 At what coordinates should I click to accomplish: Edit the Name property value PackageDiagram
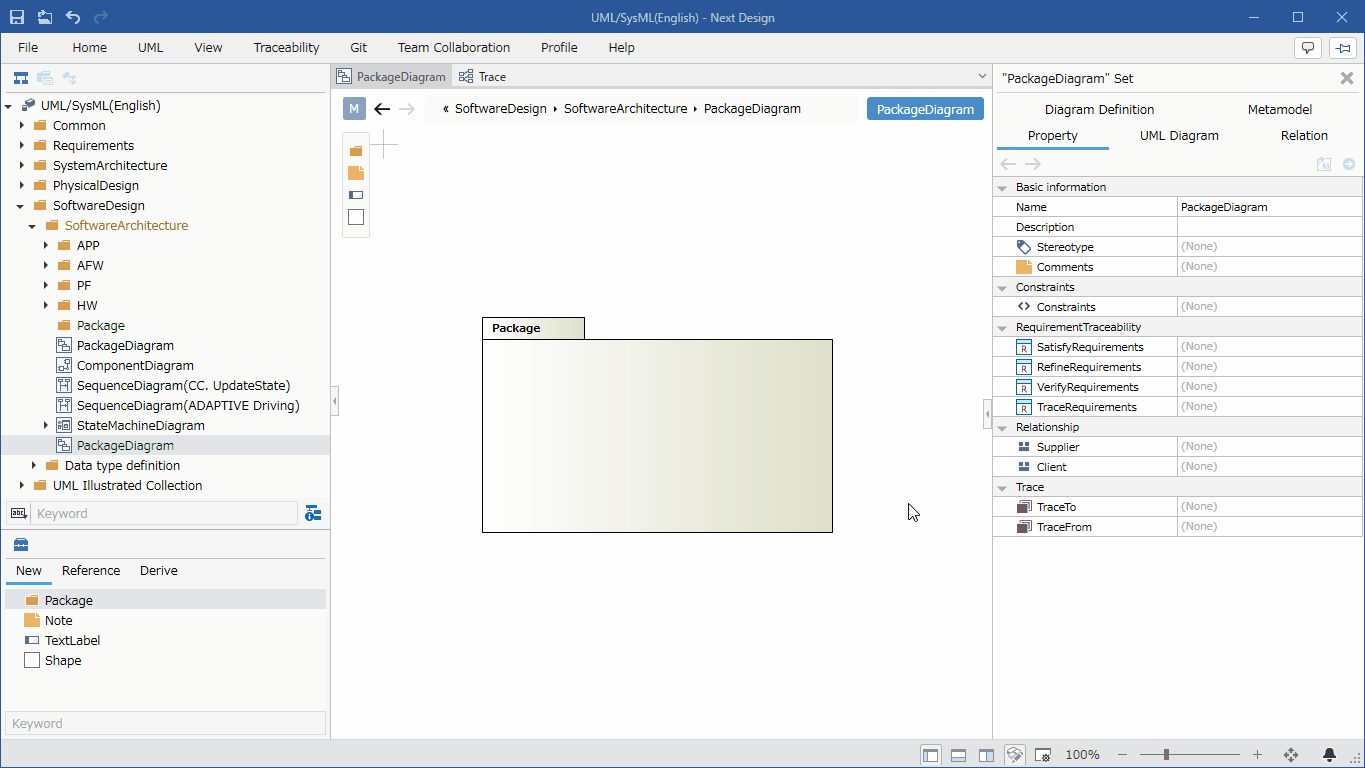1270,207
